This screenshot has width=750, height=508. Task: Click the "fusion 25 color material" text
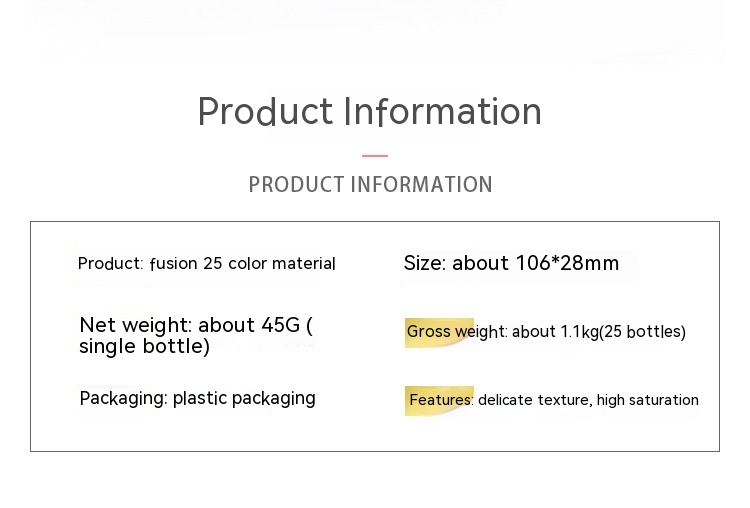(x=242, y=264)
